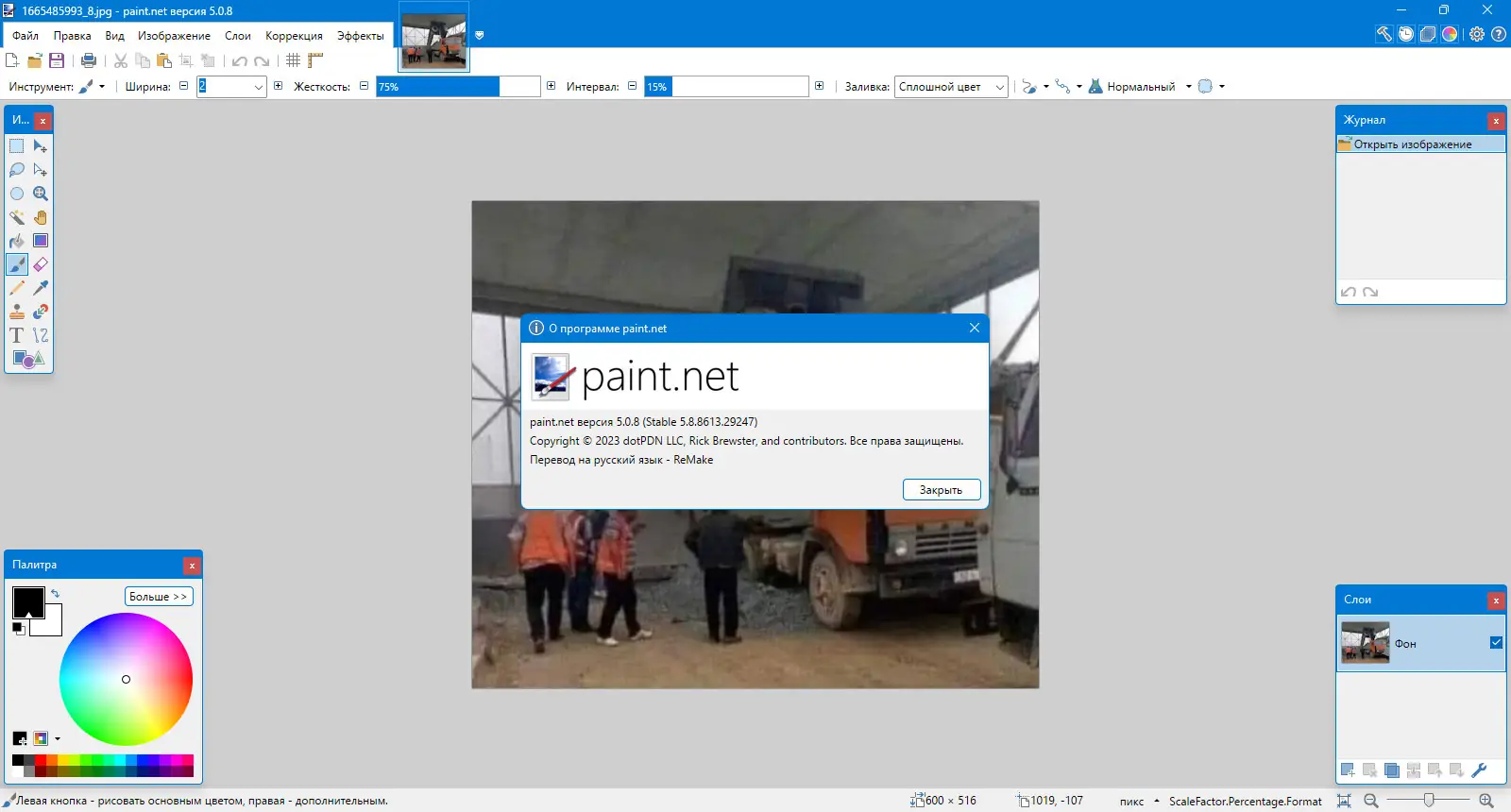1511x812 pixels.
Task: Select the Paint Bucket tool
Action: pyautogui.click(x=17, y=241)
